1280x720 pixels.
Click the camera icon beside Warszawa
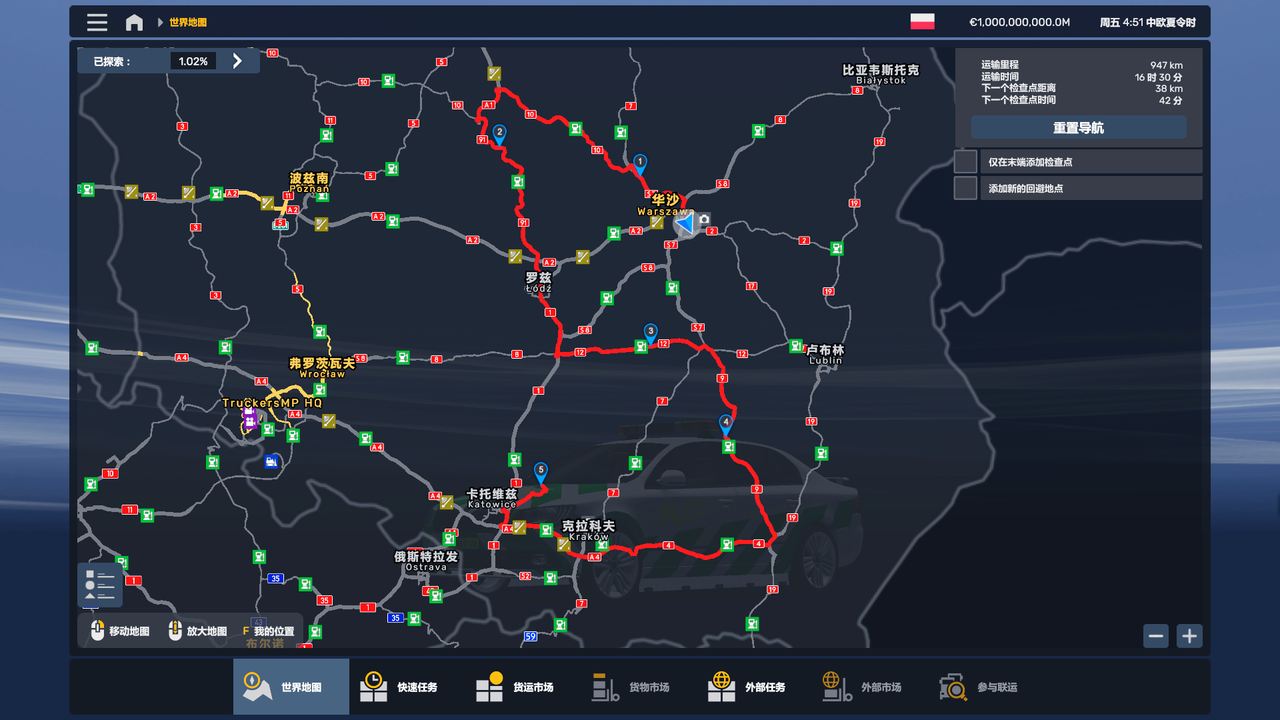point(704,220)
